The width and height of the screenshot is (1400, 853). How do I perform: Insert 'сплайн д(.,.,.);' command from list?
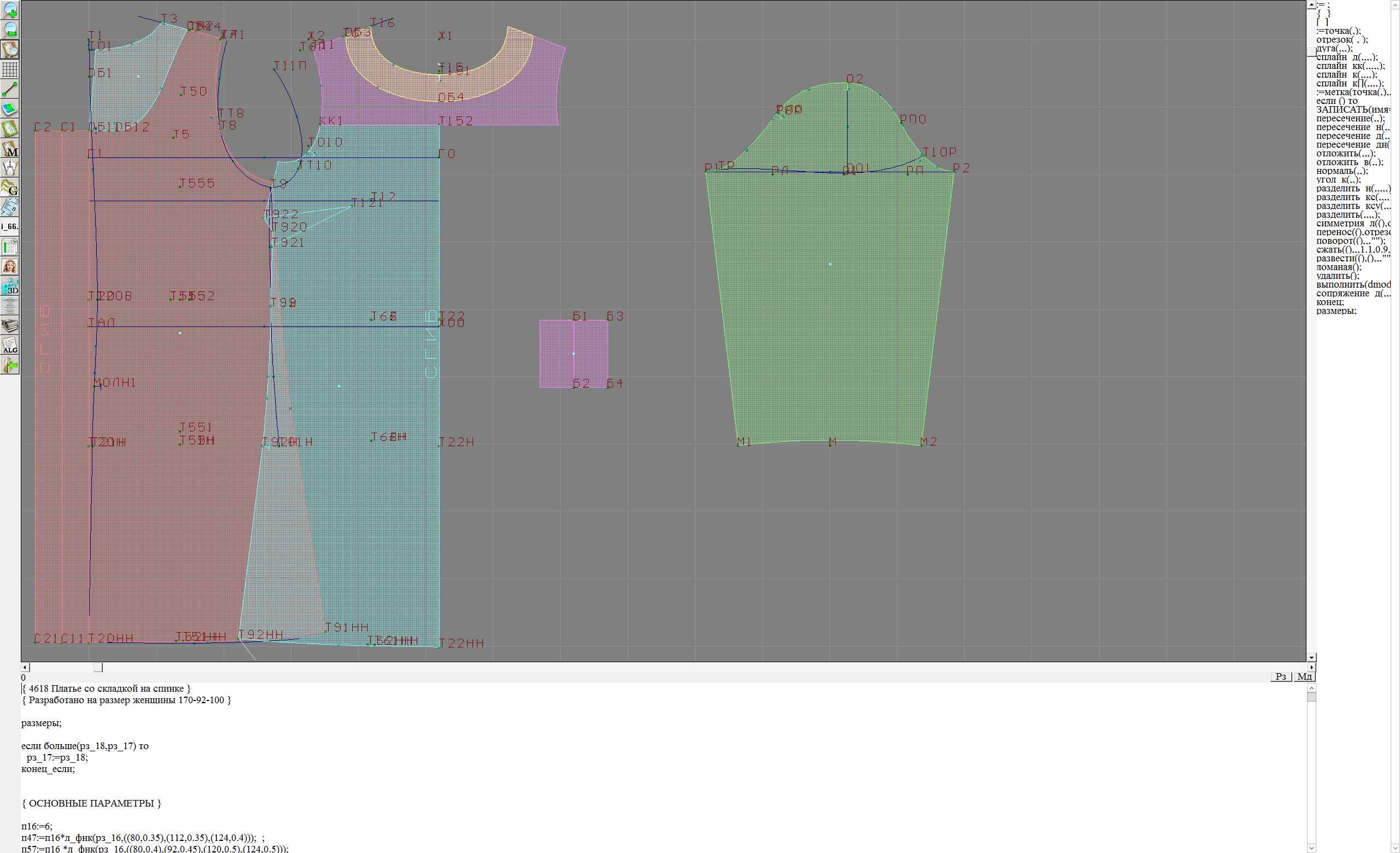(1346, 57)
